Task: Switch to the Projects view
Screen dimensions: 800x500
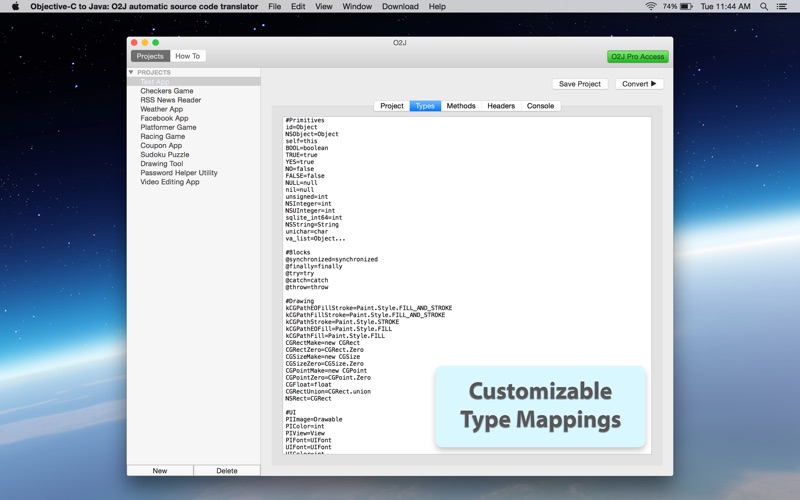Action: tap(150, 56)
